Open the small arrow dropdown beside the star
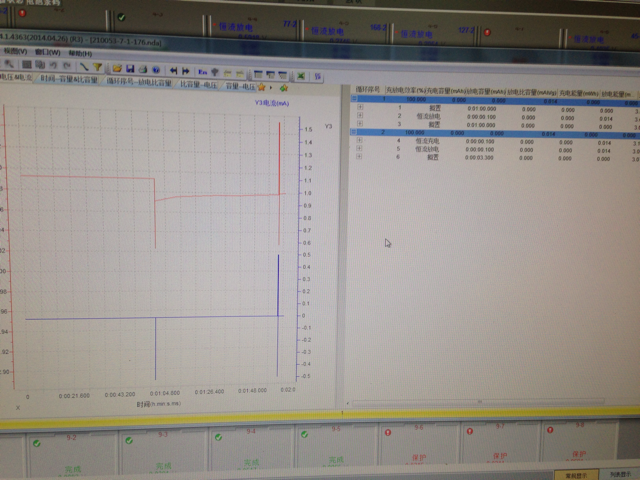Viewport: 640px width, 480px height. click(x=271, y=87)
